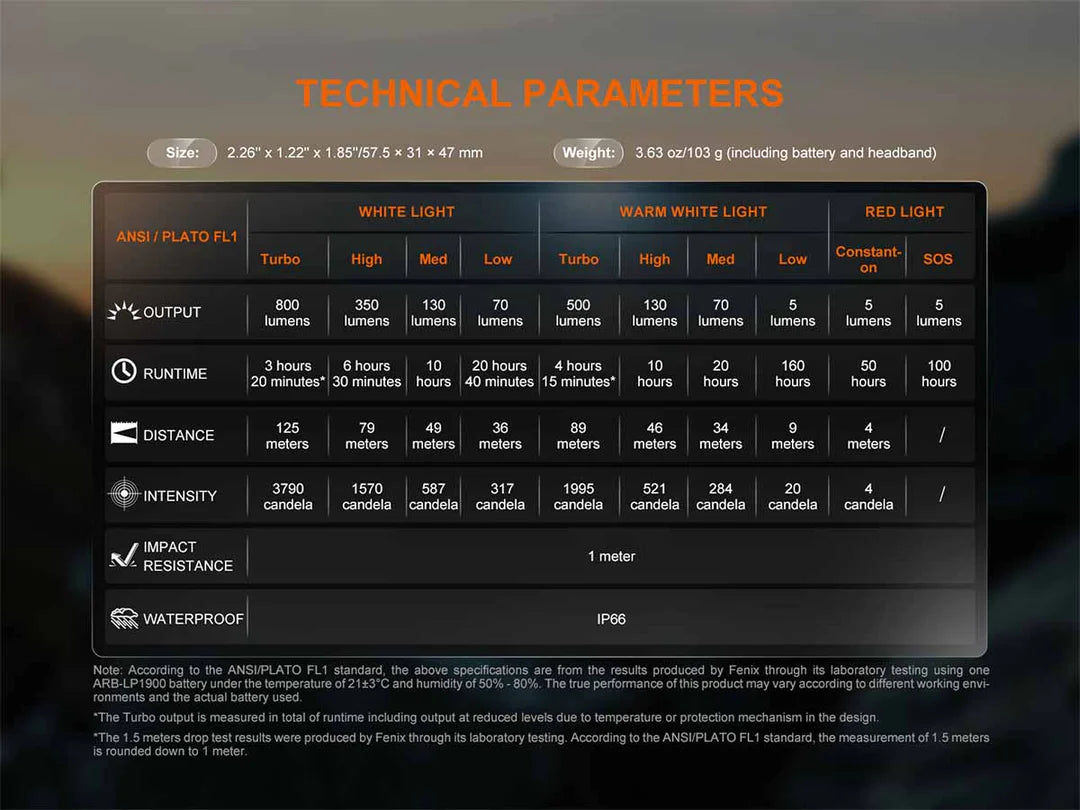Click the WHITE LIGHT column group header

click(x=406, y=212)
